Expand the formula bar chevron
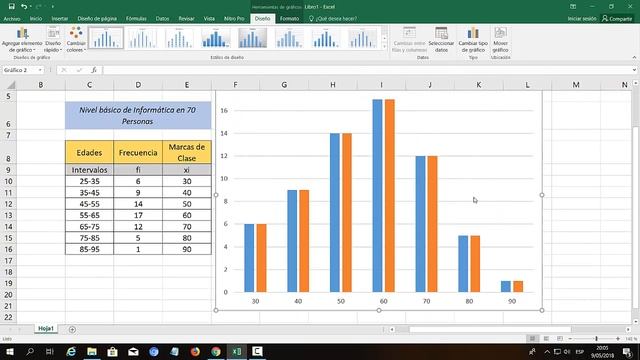This screenshot has width=640, height=360. click(634, 70)
